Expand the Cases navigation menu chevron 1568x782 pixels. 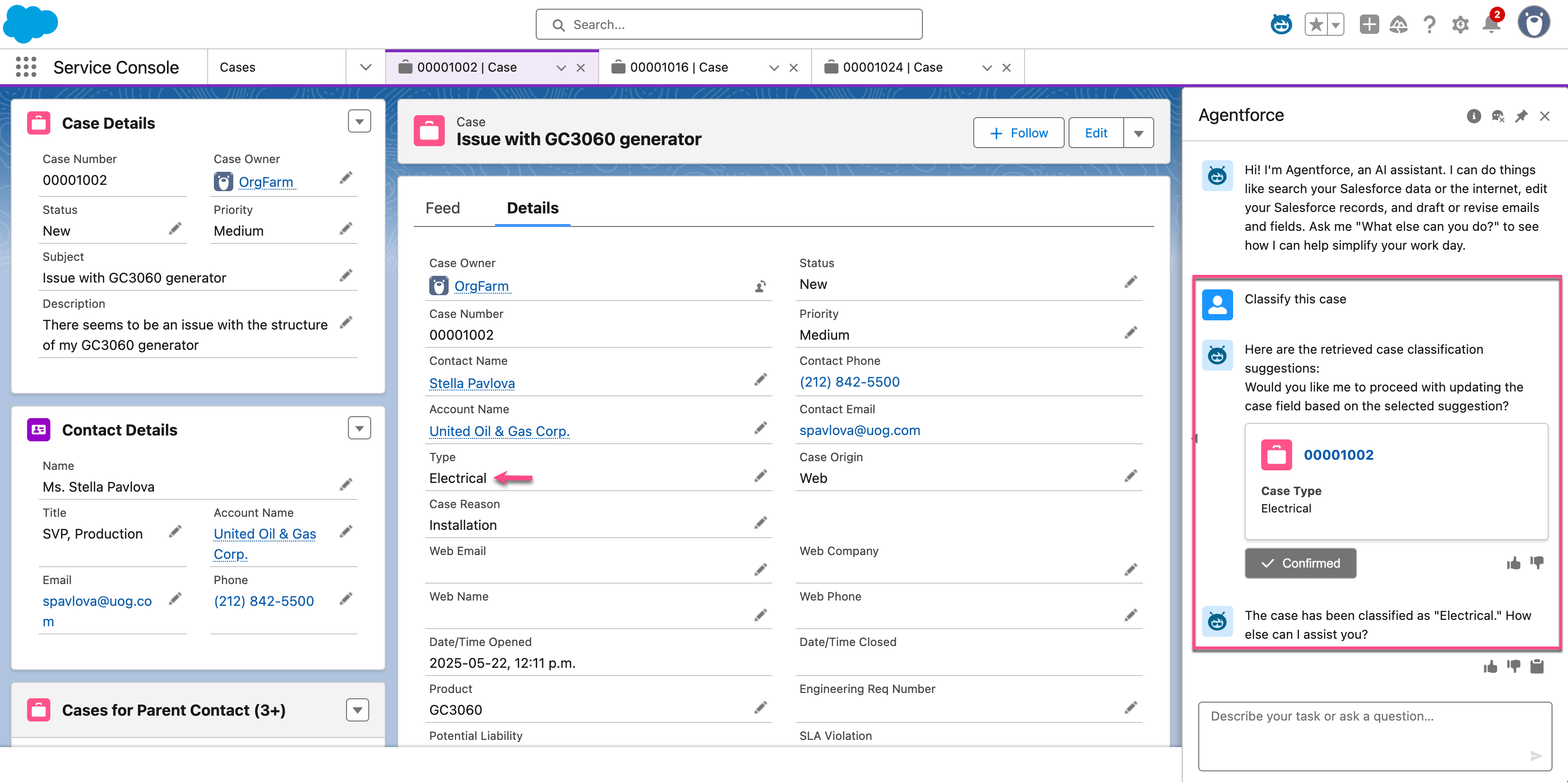click(x=365, y=67)
